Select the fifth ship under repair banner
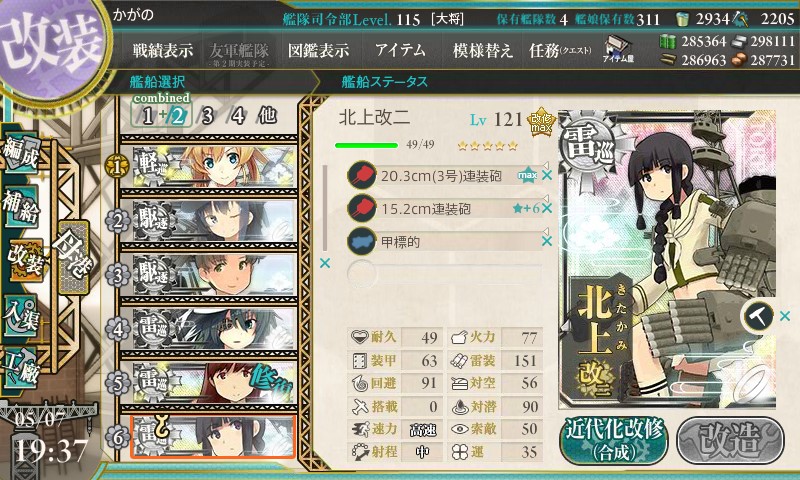The image size is (800, 480). click(213, 383)
